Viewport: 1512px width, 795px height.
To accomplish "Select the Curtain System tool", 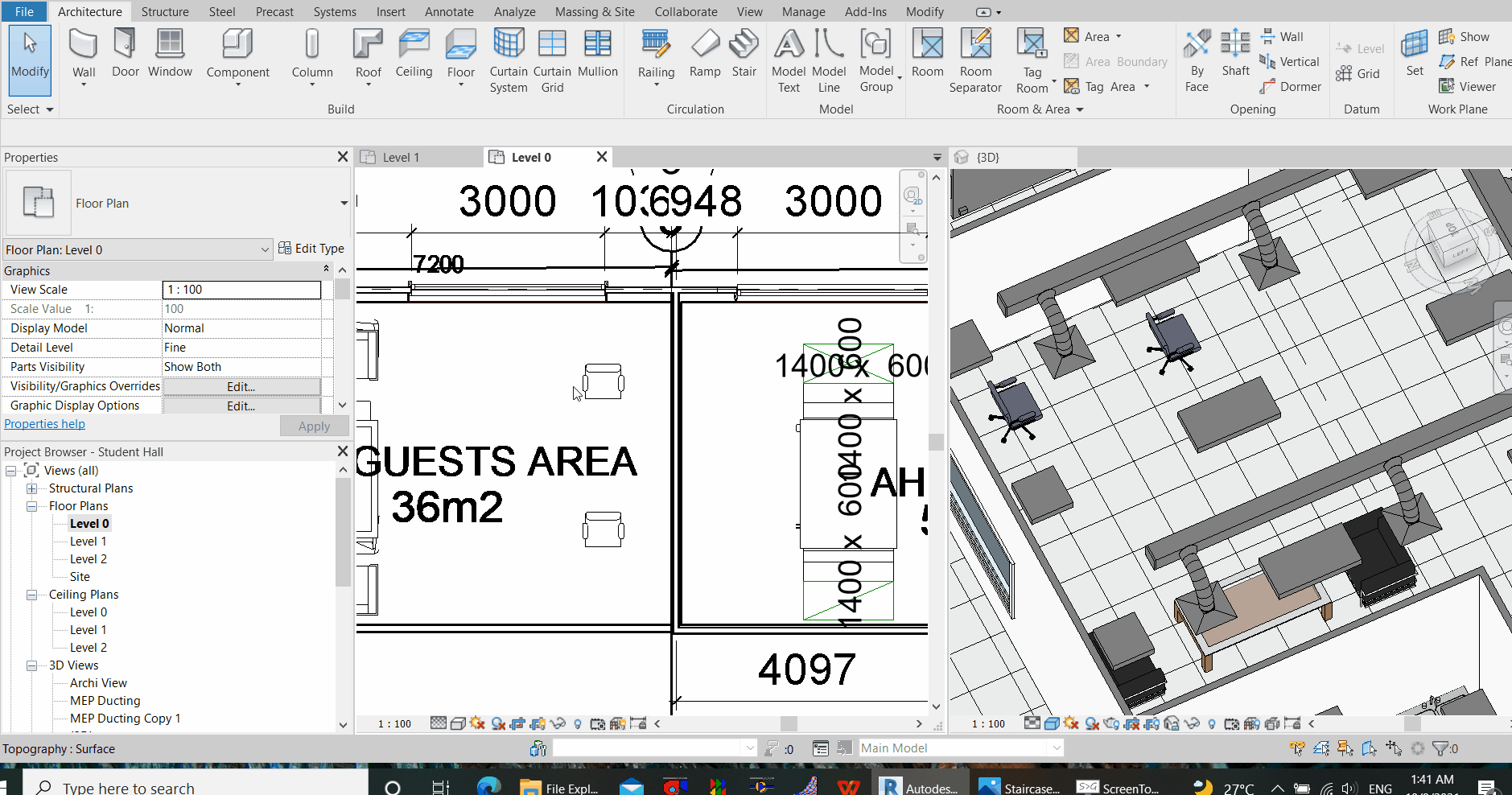I will point(509,60).
